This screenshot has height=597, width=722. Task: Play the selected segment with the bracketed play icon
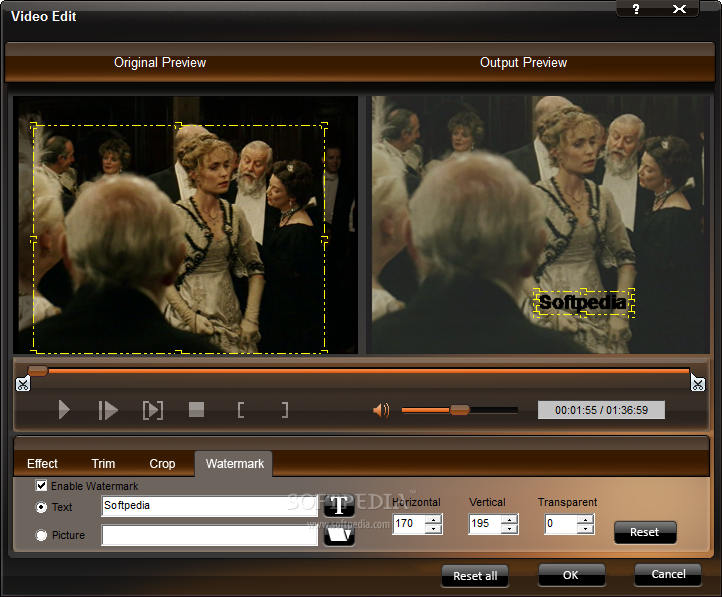(153, 410)
